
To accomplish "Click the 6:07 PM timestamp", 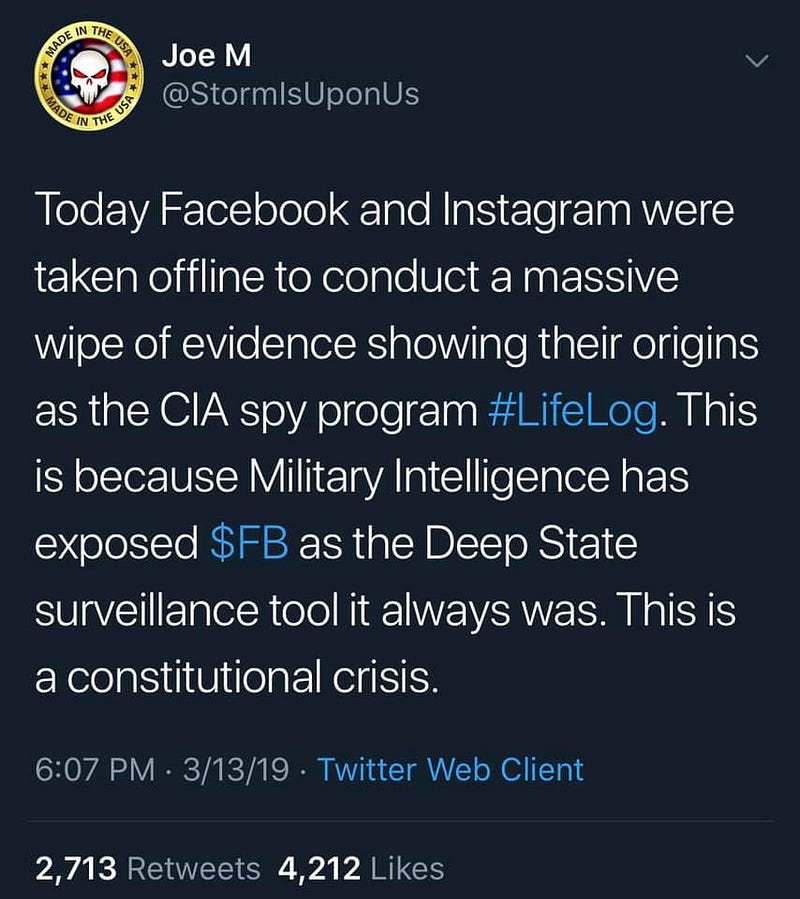I will [x=95, y=769].
